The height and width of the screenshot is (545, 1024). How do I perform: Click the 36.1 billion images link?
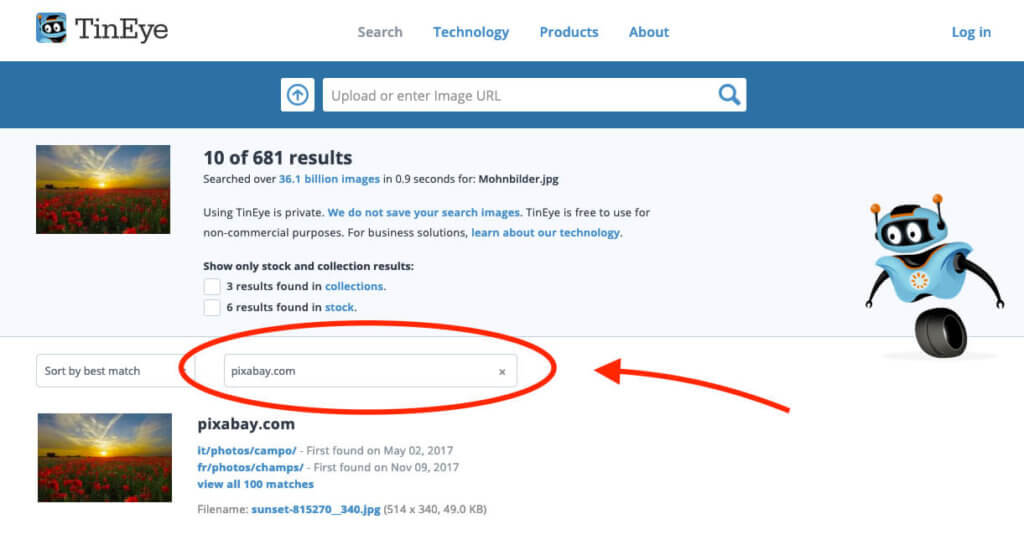tap(329, 179)
